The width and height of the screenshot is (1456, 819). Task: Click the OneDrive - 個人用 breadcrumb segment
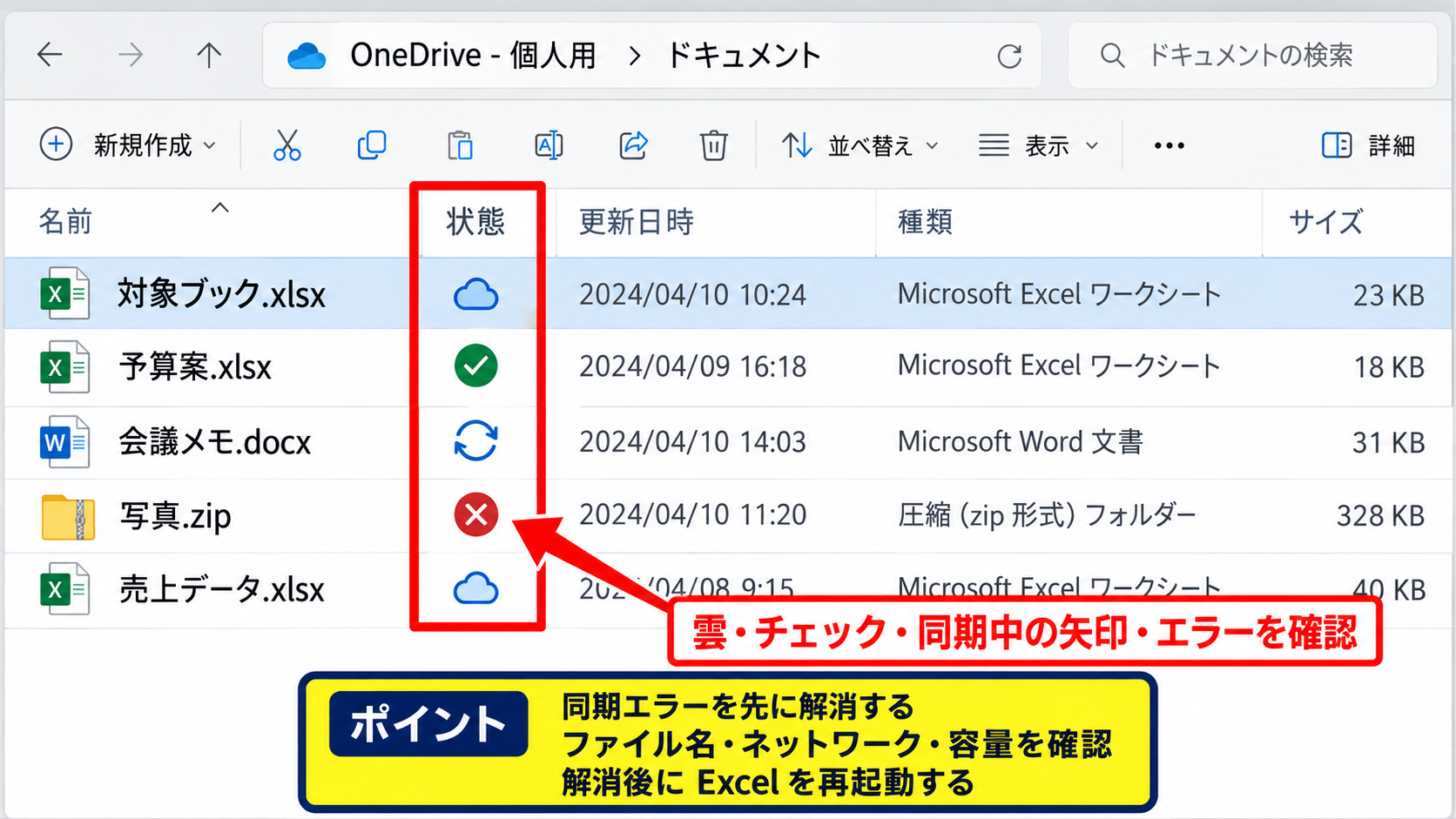coord(473,56)
